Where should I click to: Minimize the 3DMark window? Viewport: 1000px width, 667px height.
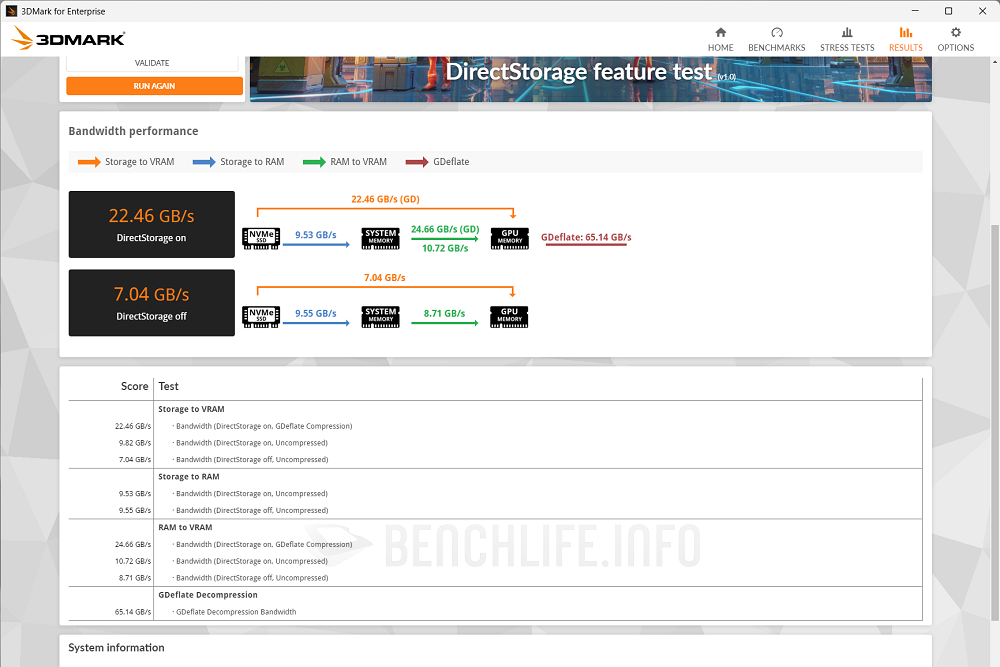click(915, 11)
